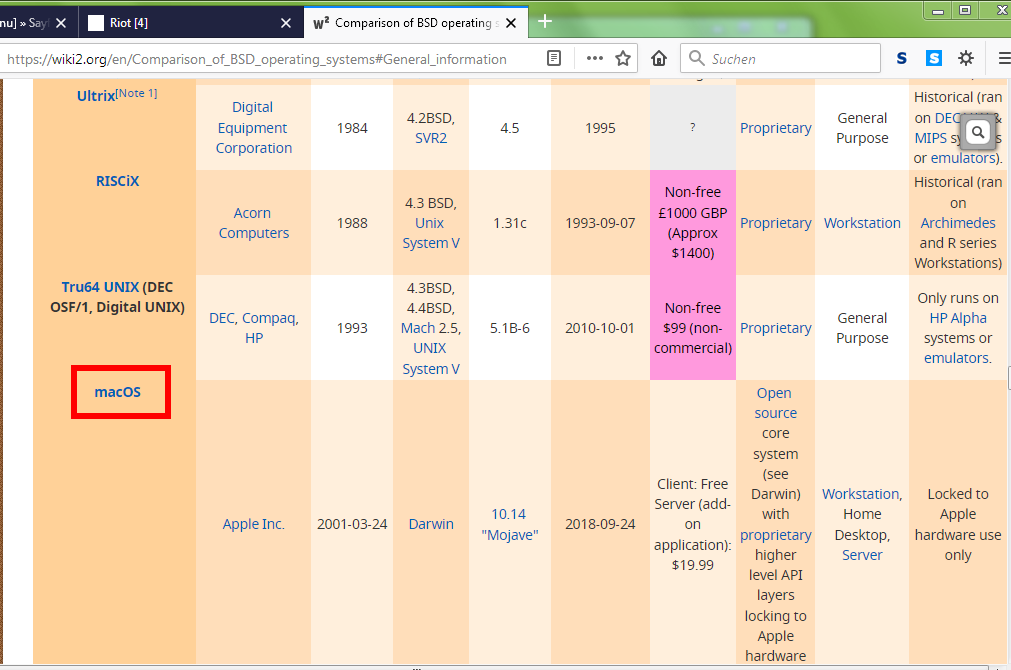This screenshot has height=670, width=1011.
Task: Click the 1984 first release cell
Action: pyautogui.click(x=352, y=128)
